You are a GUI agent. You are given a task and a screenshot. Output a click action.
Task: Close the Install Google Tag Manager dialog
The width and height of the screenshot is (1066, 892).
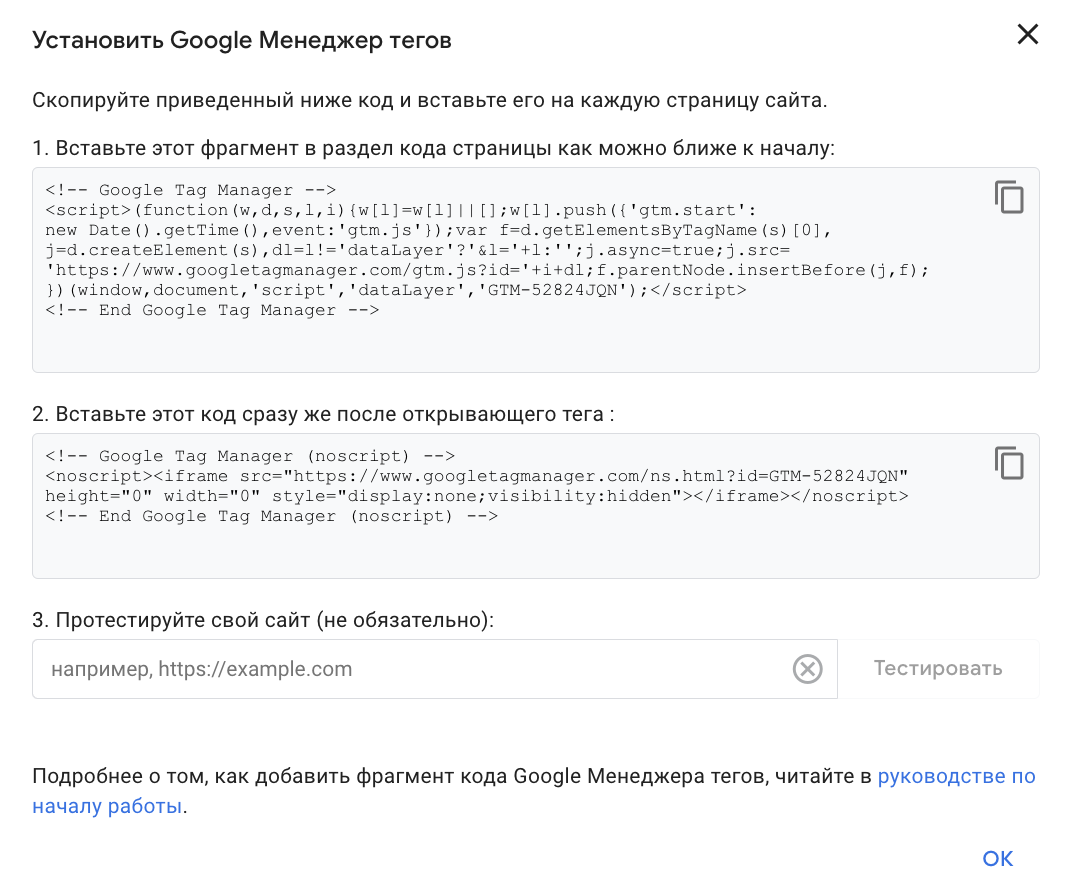point(1027,34)
